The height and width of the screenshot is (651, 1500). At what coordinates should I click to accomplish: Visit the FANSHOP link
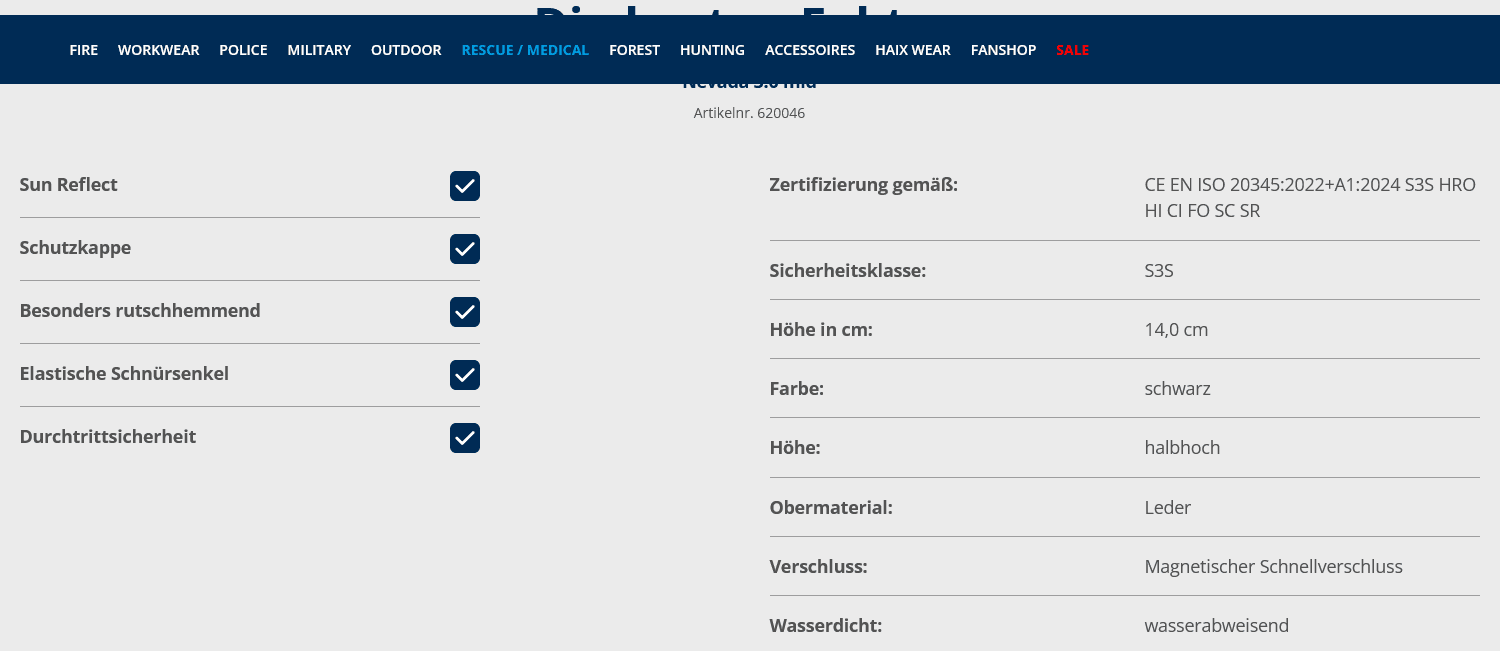pyautogui.click(x=1003, y=50)
